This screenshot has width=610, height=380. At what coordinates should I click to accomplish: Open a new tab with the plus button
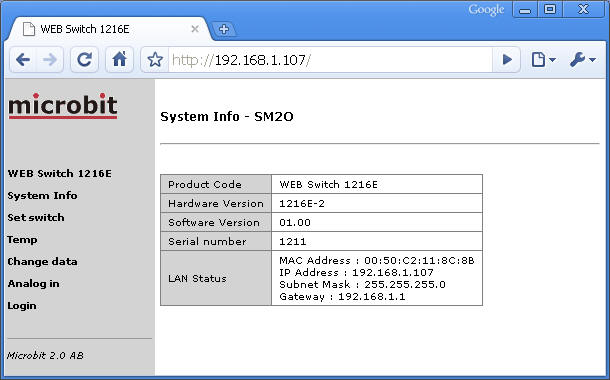coord(224,29)
